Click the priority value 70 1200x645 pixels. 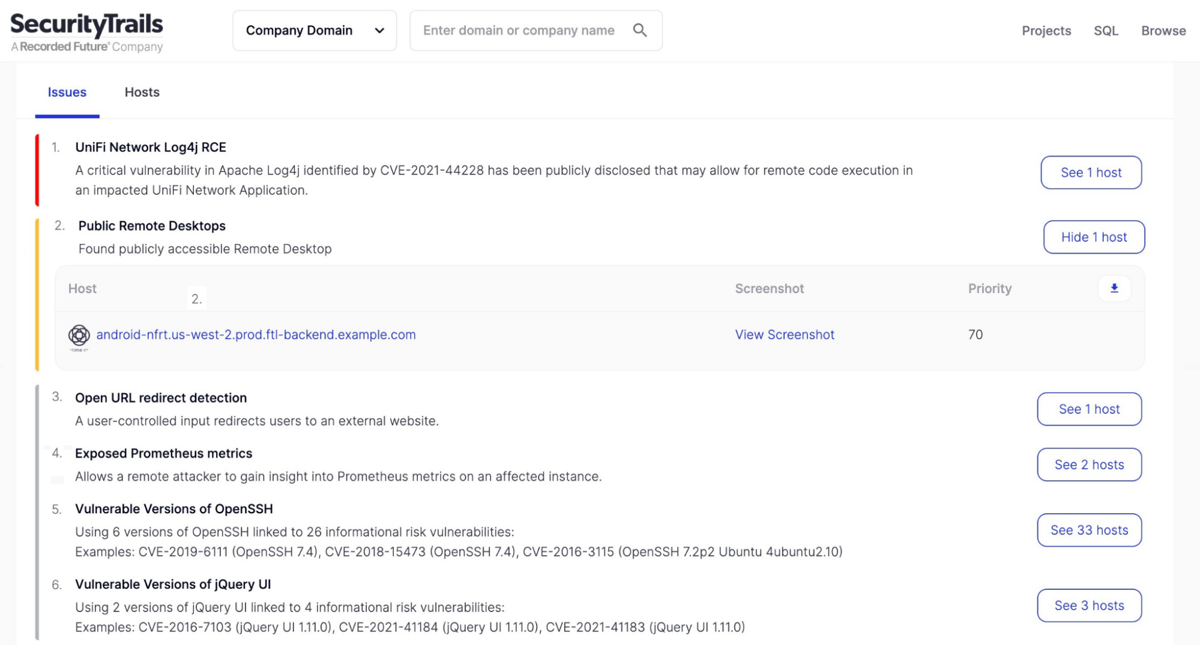(x=976, y=335)
